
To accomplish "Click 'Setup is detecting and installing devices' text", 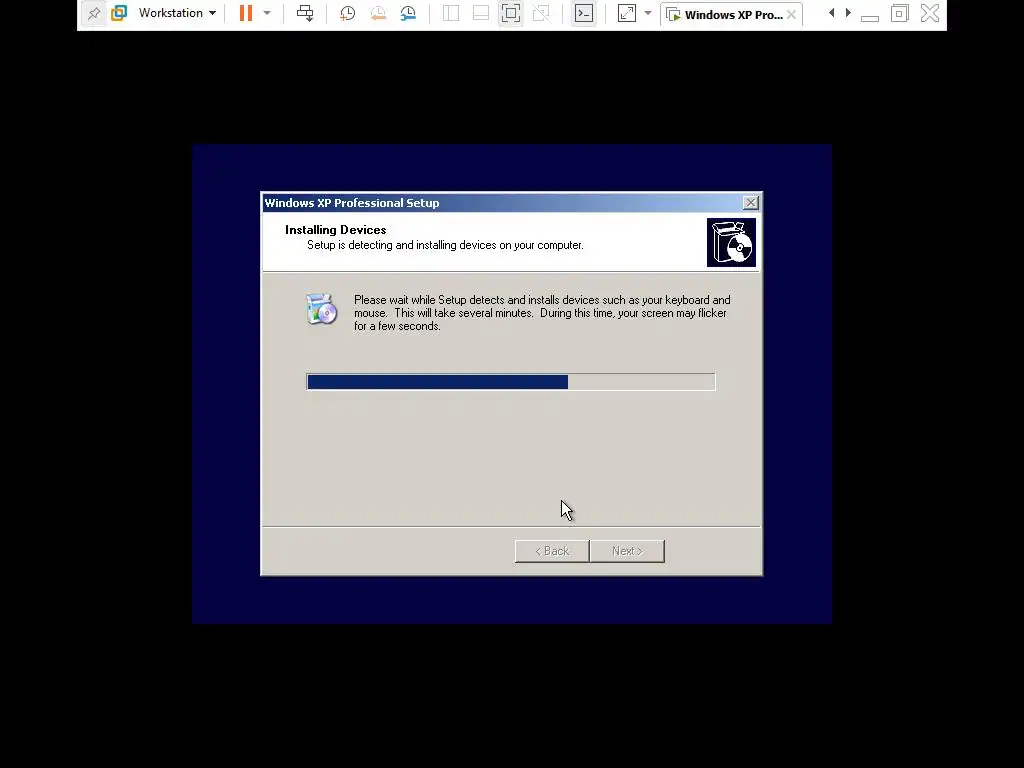I will tap(445, 245).
